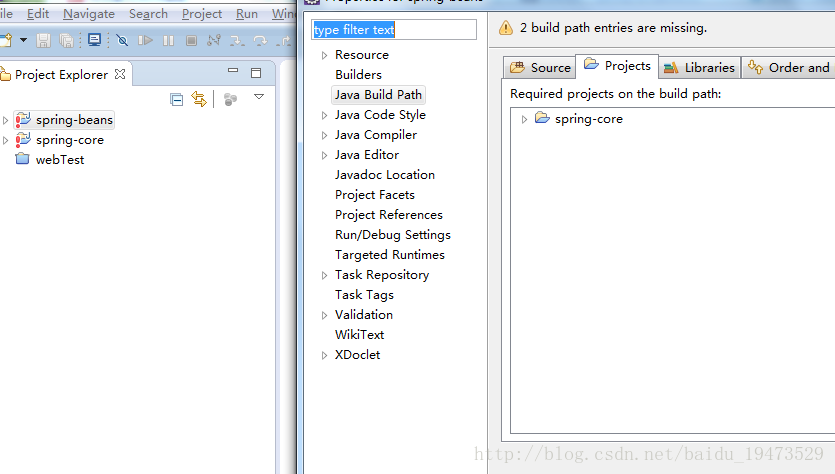The height and width of the screenshot is (474, 835).
Task: Expand the Task Repository node
Action: 324,275
